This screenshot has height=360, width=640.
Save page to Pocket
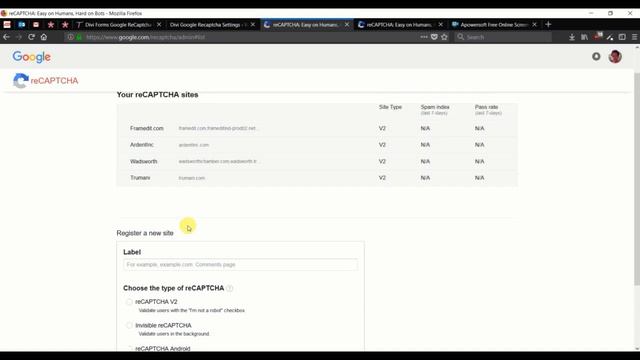(434, 37)
